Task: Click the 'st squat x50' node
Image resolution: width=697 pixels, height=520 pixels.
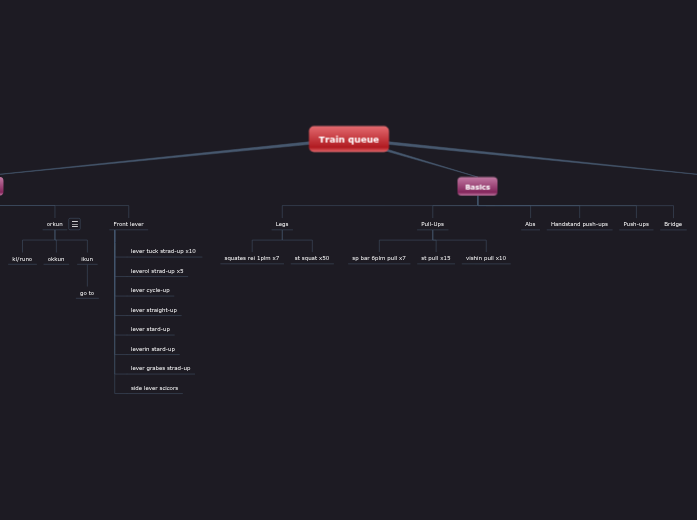Action: (x=312, y=258)
